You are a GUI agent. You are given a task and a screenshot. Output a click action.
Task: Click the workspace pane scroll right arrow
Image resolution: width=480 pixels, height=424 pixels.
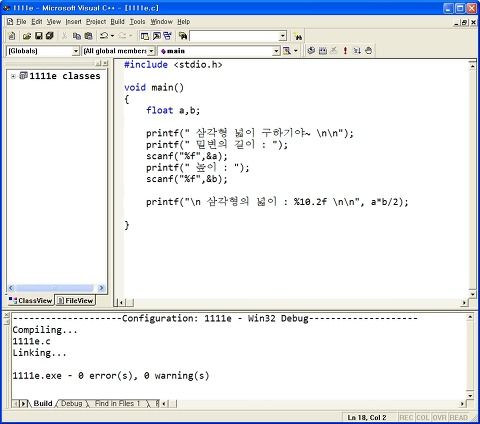click(101, 288)
